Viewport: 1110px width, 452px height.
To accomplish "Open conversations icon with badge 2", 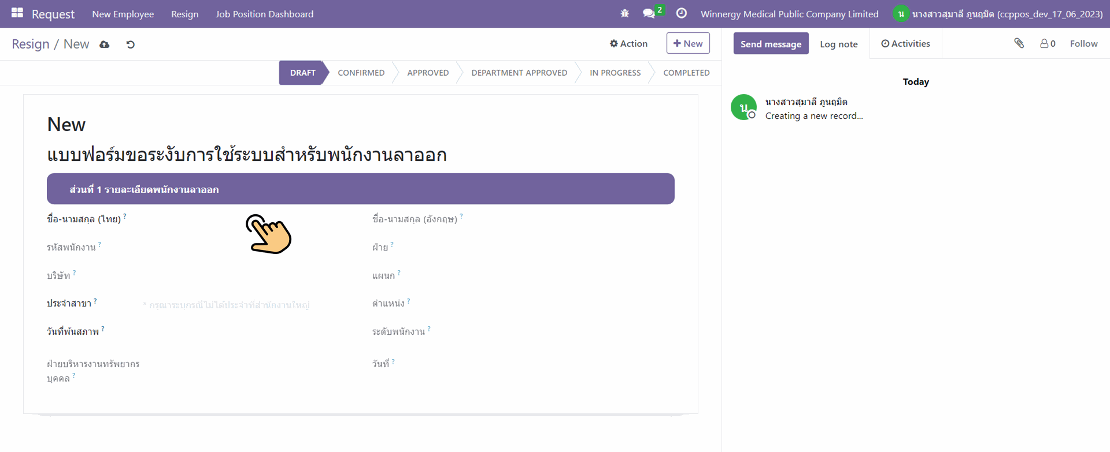I will tap(650, 14).
